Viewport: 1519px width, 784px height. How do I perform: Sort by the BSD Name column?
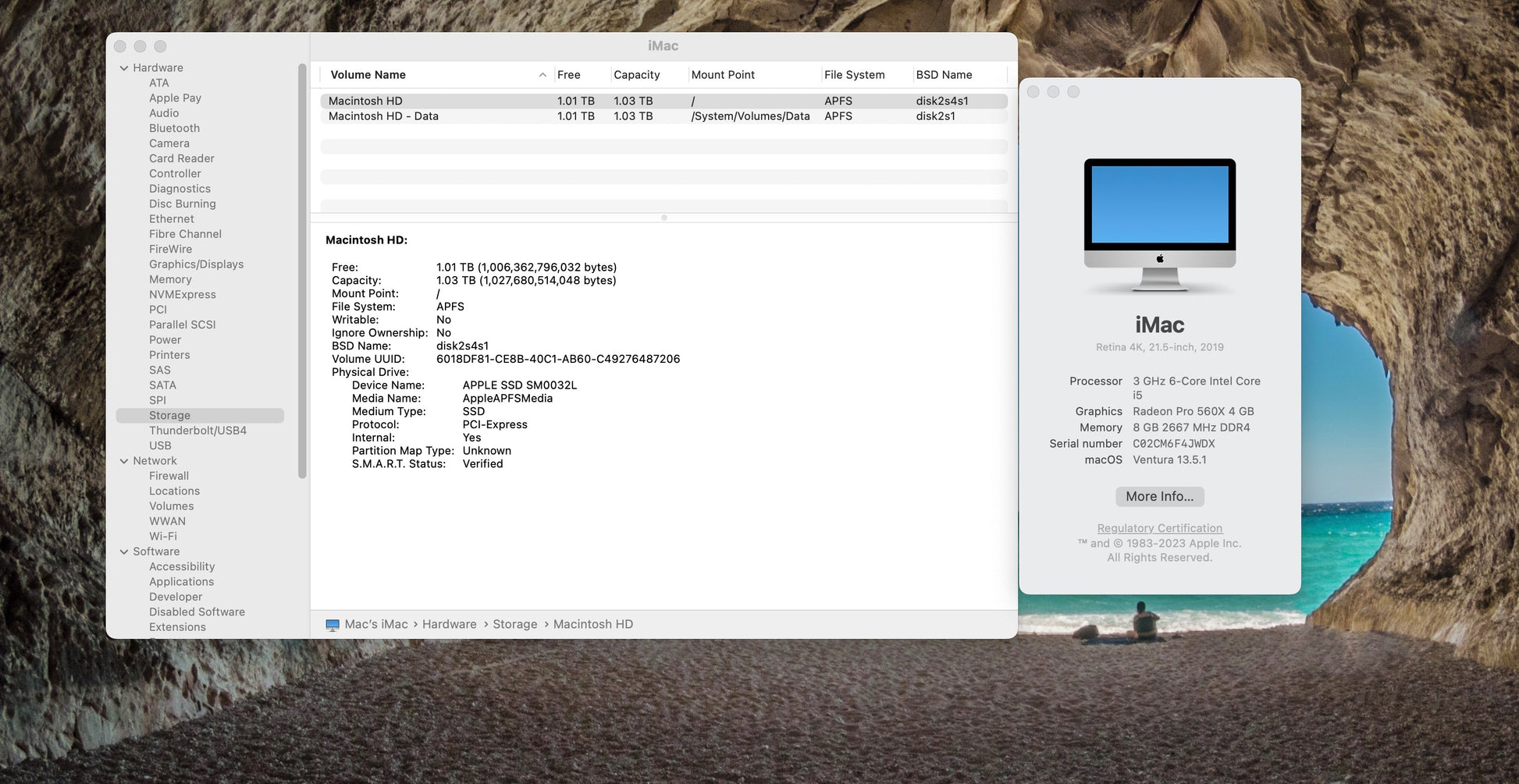pyautogui.click(x=944, y=75)
